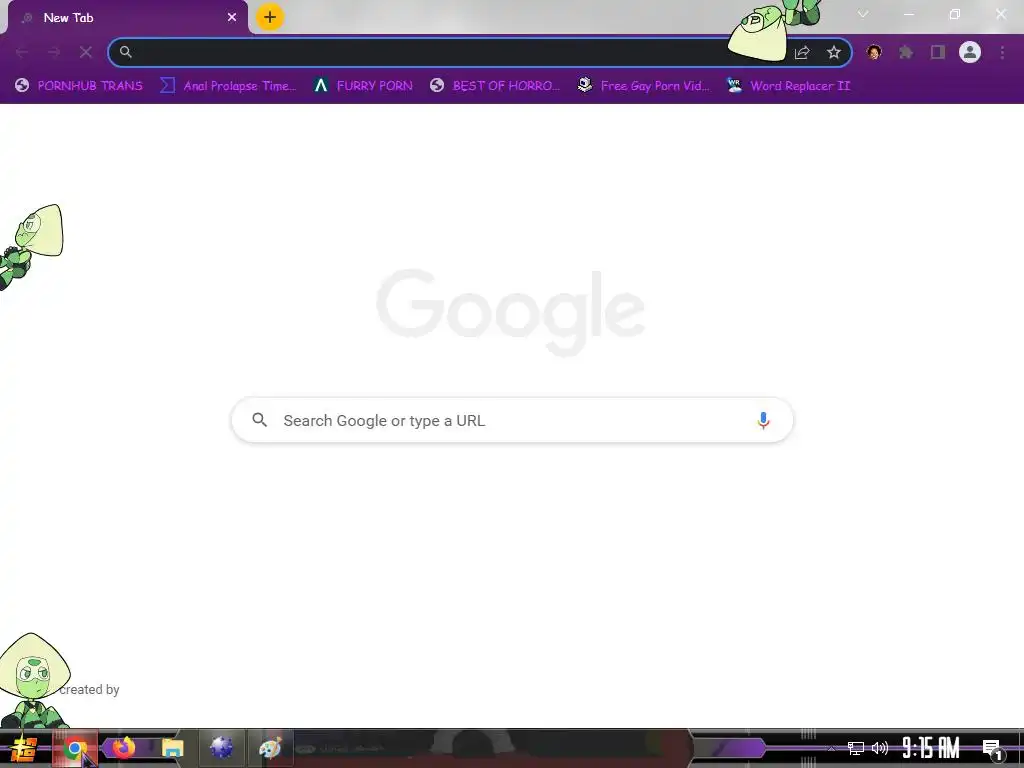Viewport: 1024px width, 768px height.
Task: Open the BEST OF HORRO... bookmark
Action: 494,86
